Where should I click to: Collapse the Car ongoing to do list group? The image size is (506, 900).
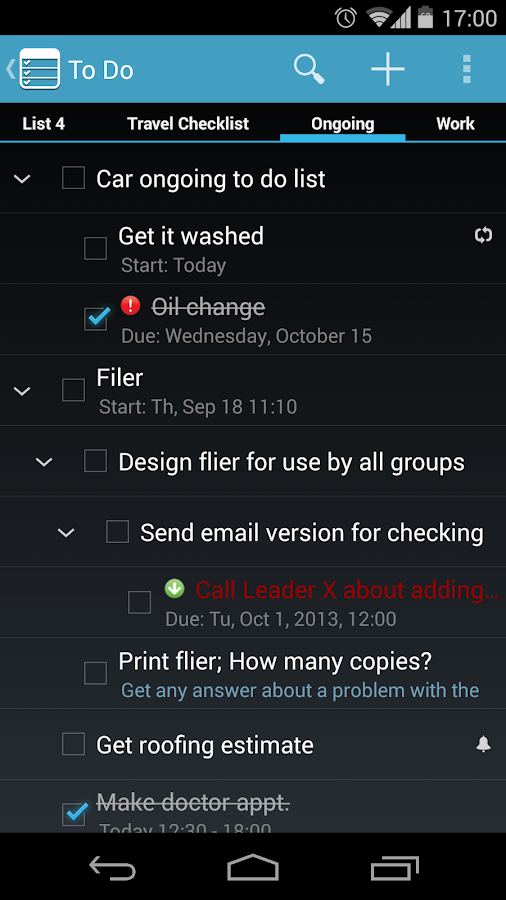(22, 179)
